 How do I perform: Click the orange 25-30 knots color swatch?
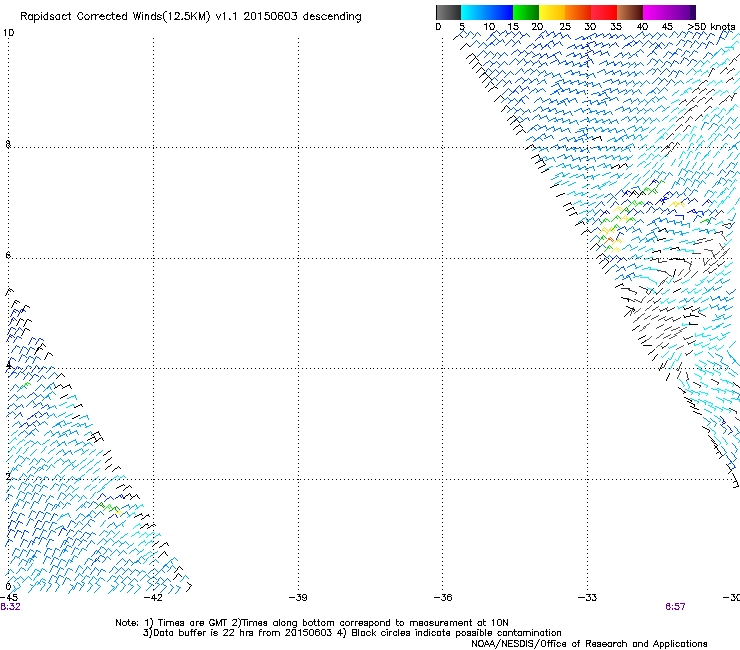[x=578, y=12]
